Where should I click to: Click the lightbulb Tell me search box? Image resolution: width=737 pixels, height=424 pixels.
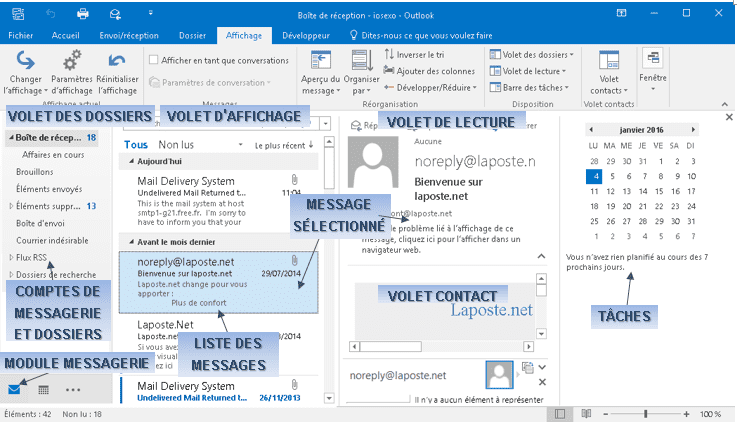tap(422, 36)
